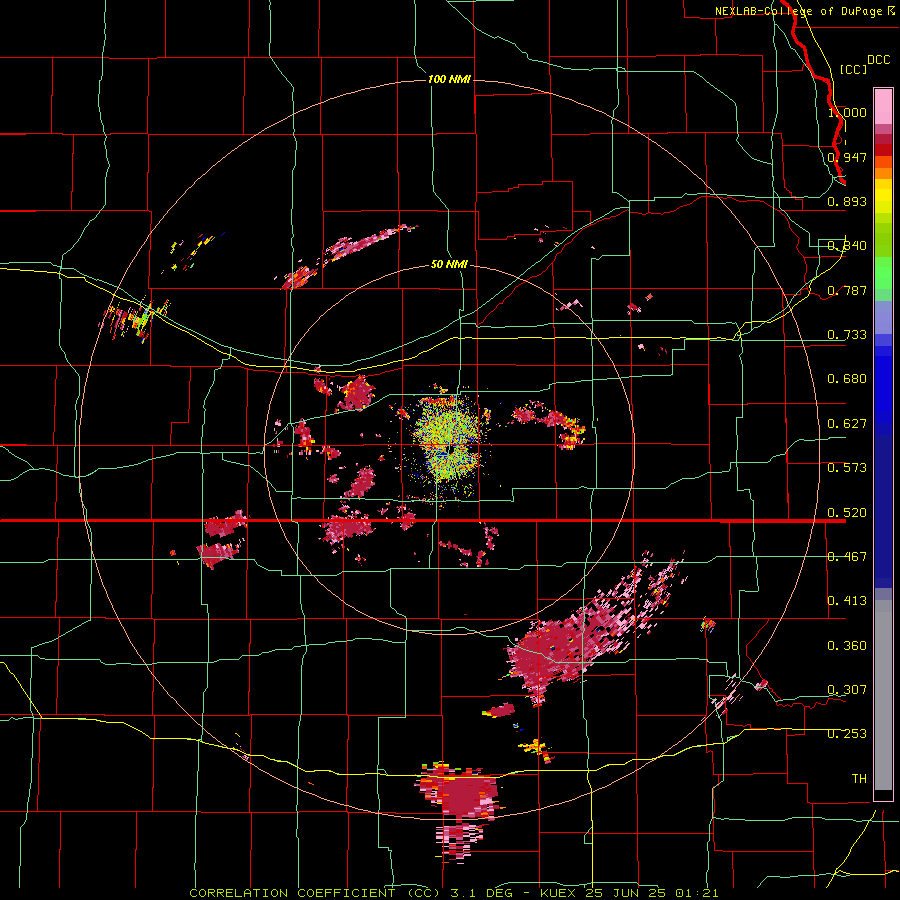
Task: Pick the pink segment atop the color bar
Action: pos(883,106)
